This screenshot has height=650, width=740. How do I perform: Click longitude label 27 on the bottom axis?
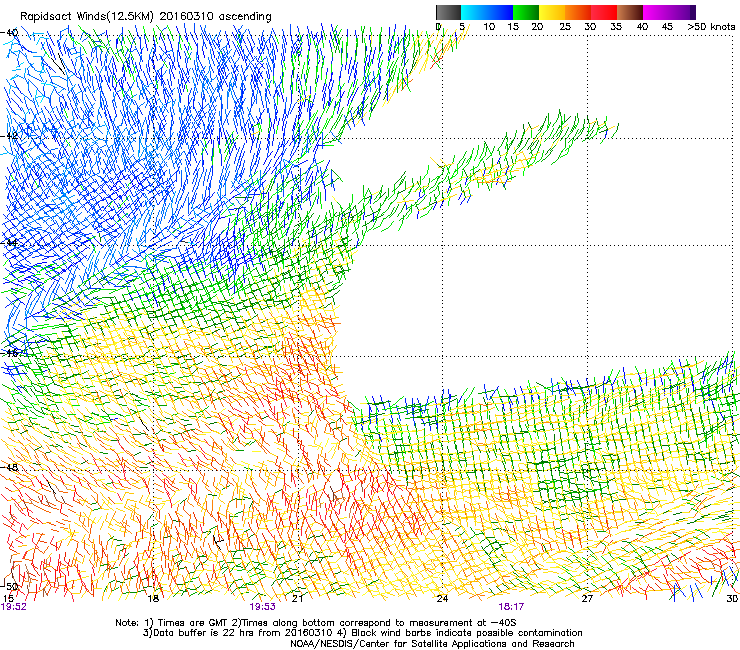click(587, 598)
